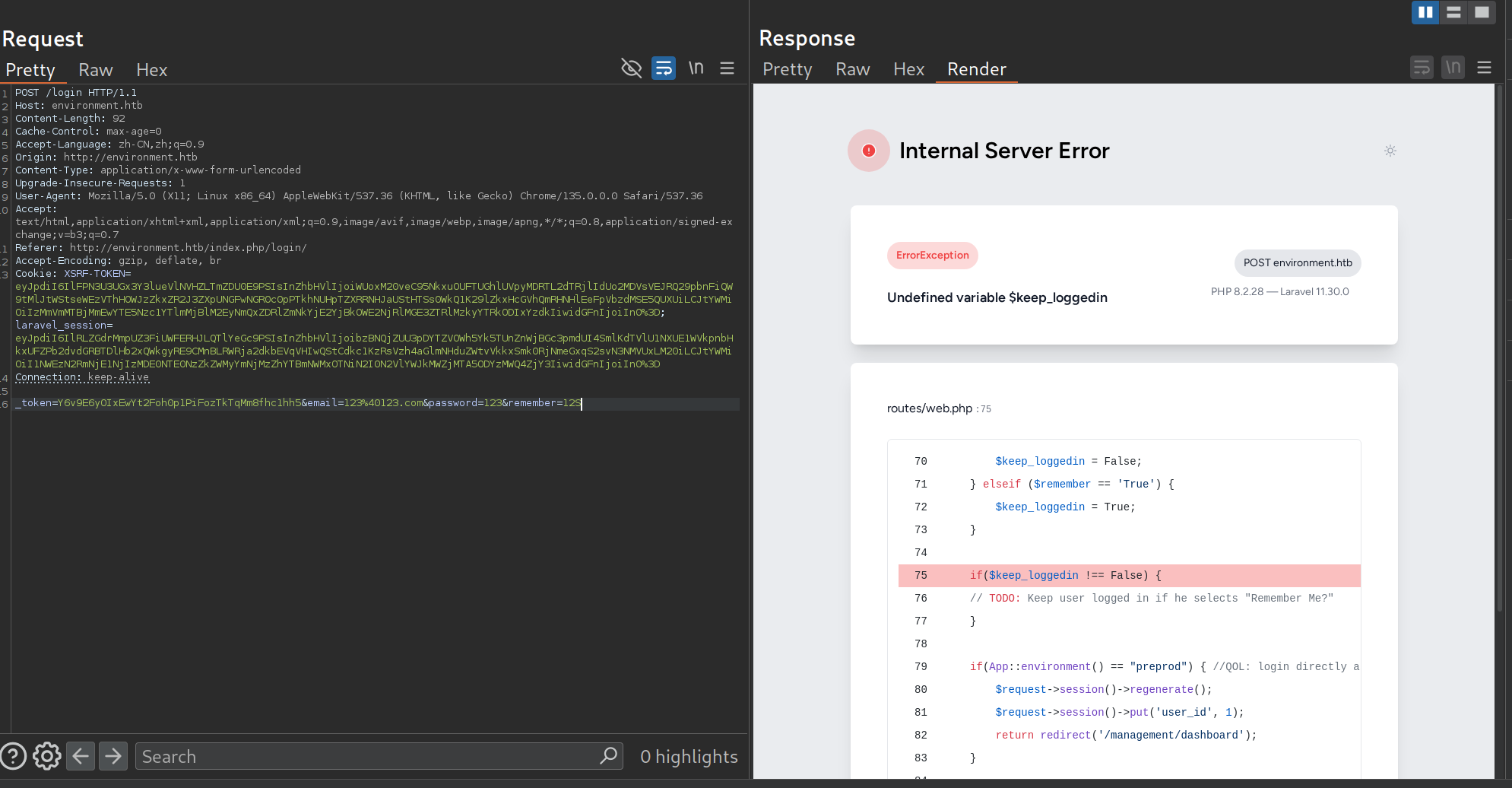Click the ErrorException badge
The height and width of the screenshot is (788, 1512).
[x=933, y=256]
